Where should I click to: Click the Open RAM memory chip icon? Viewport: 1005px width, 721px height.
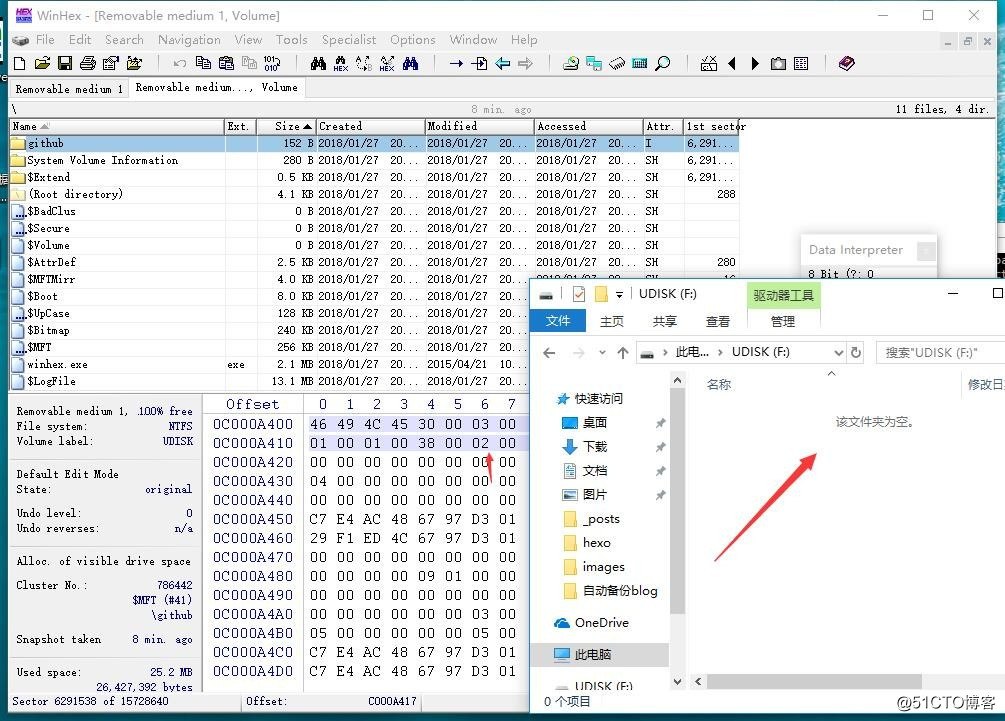(x=617, y=63)
